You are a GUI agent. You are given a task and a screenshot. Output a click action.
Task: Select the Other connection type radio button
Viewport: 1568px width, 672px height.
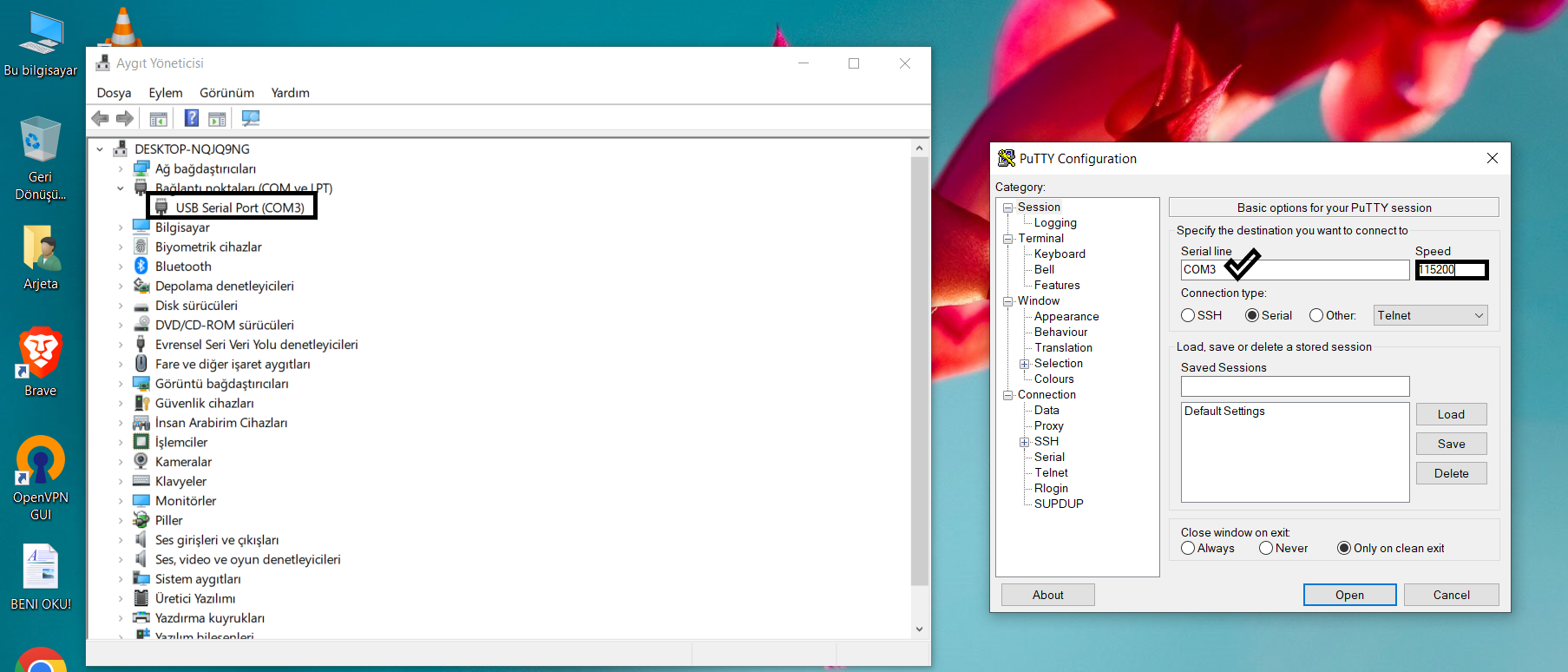point(1316,315)
